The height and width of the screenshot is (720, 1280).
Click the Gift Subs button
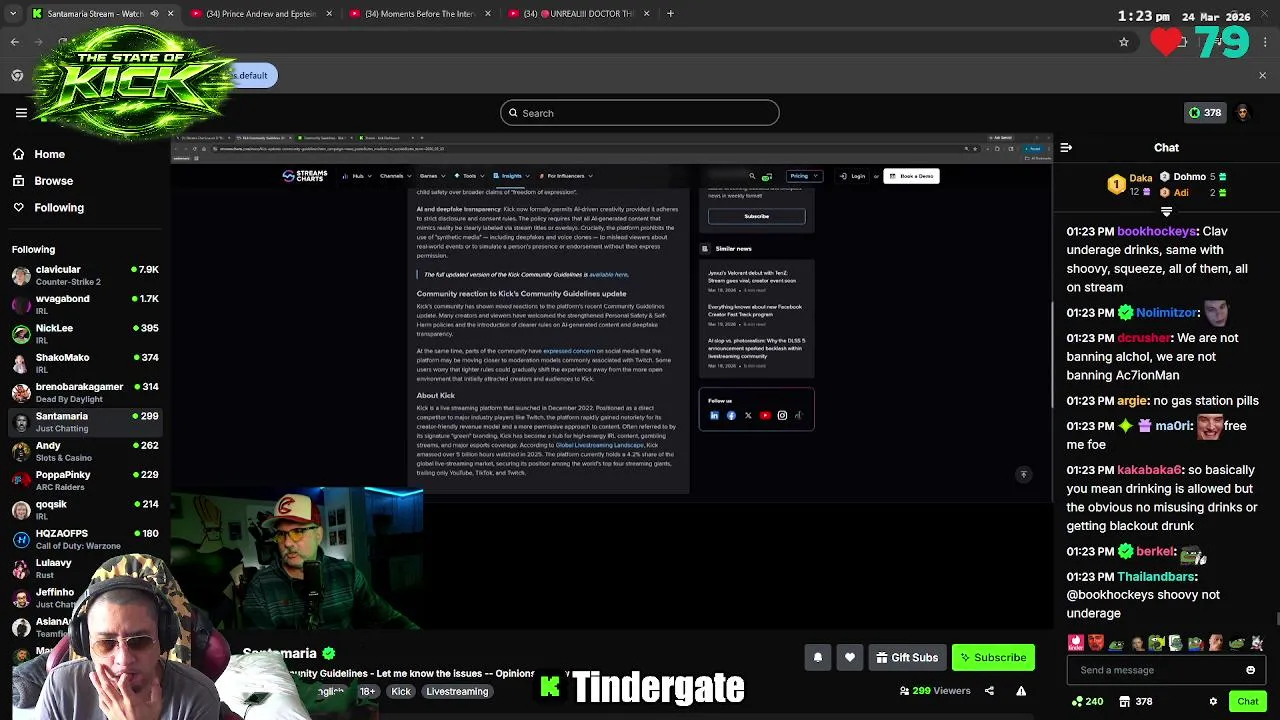[907, 657]
